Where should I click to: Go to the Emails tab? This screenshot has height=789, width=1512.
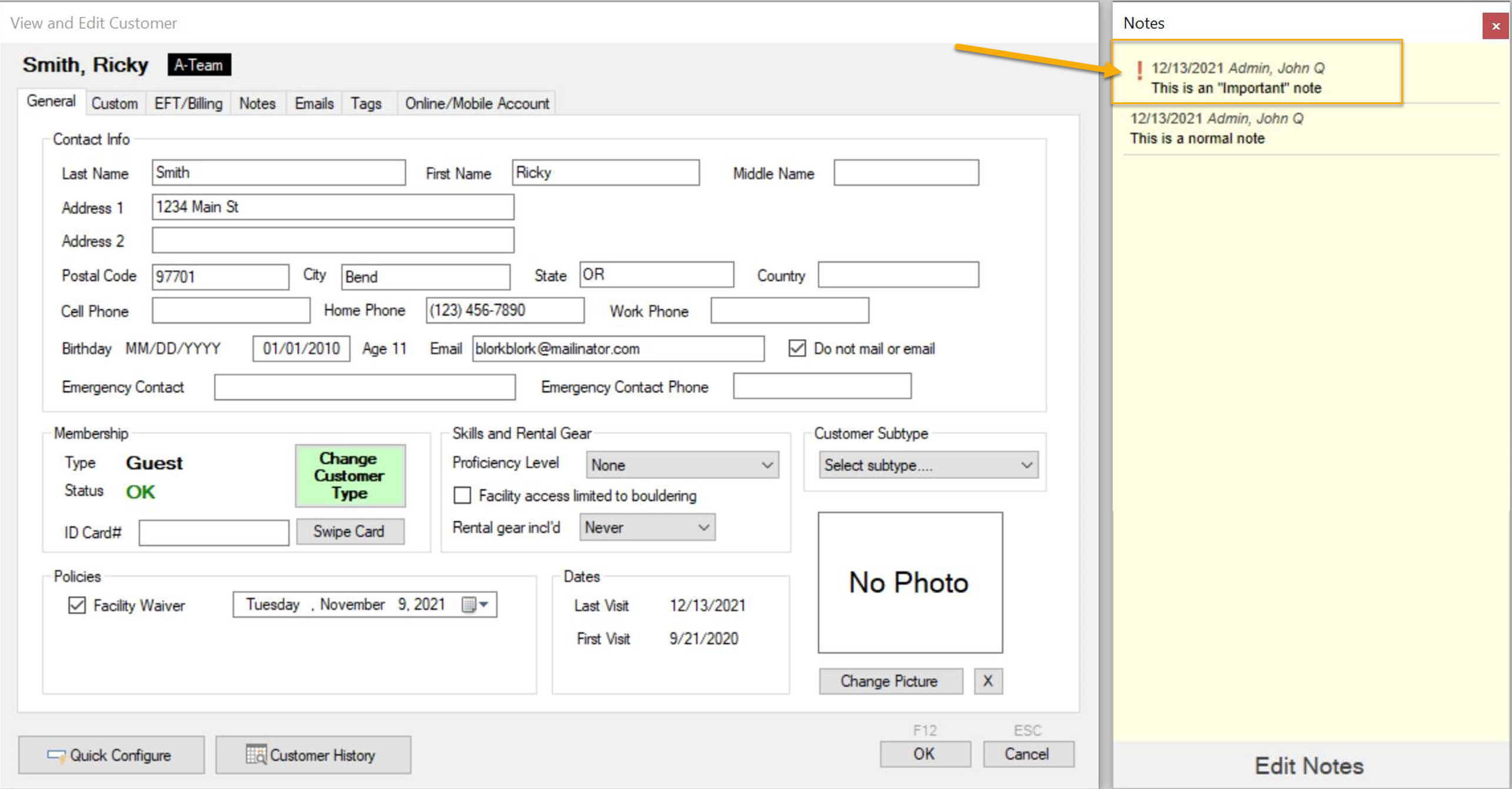(314, 104)
